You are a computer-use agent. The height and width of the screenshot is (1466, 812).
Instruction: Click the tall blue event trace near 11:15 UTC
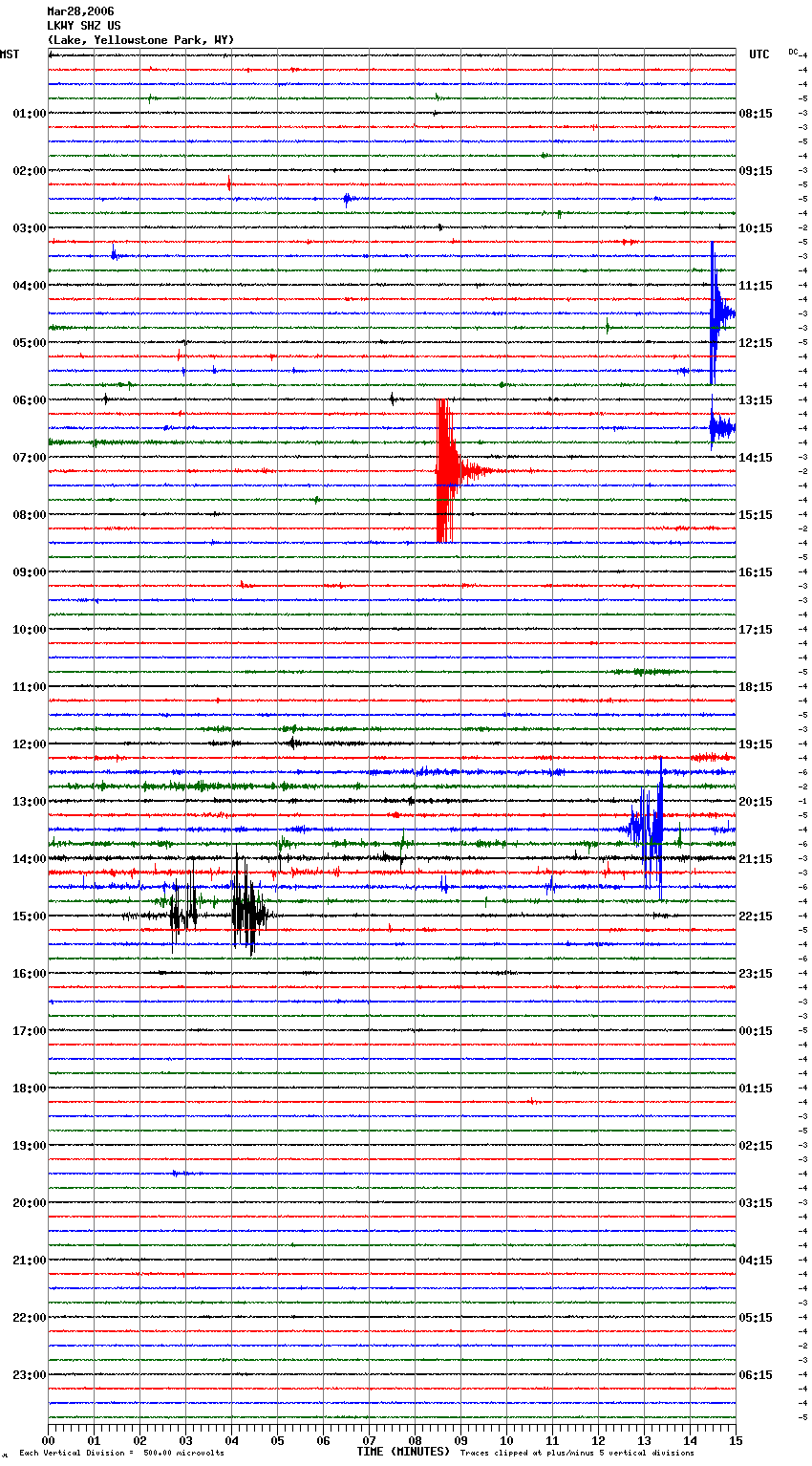pyautogui.click(x=716, y=313)
